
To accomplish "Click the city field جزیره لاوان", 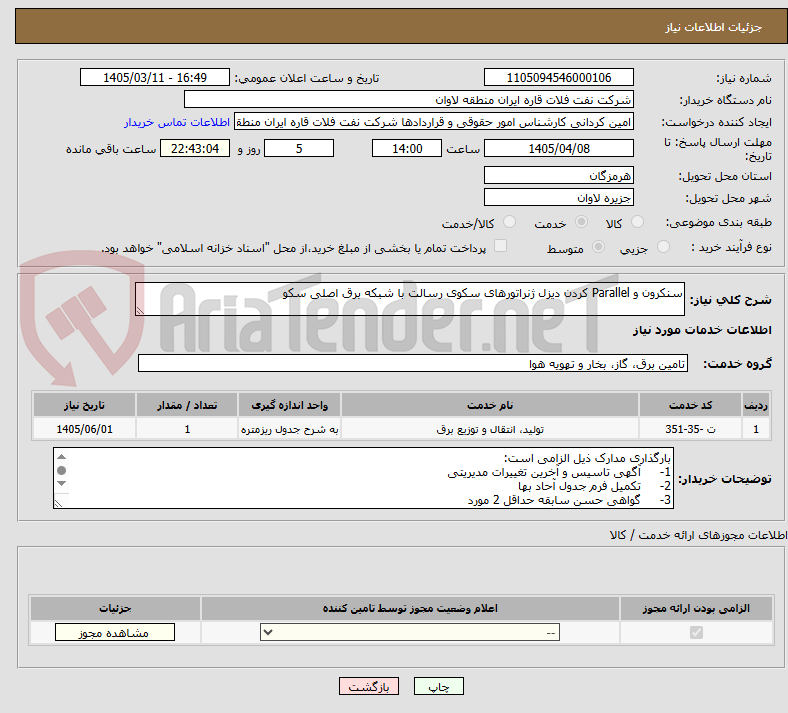I will (558, 197).
